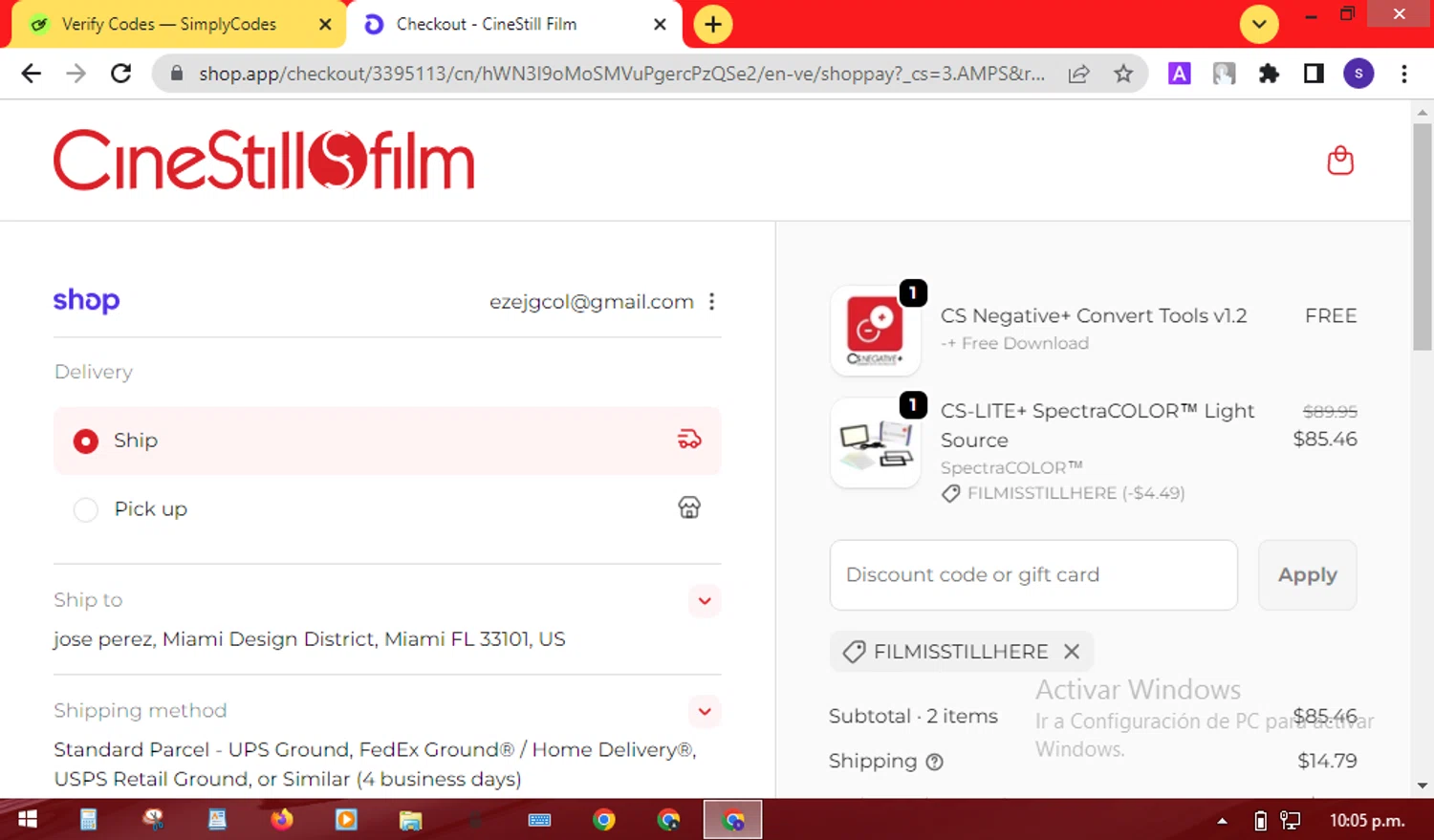Image resolution: width=1434 pixels, height=840 pixels.
Task: Close the Checkout CineStill Film tab
Action: point(660,25)
